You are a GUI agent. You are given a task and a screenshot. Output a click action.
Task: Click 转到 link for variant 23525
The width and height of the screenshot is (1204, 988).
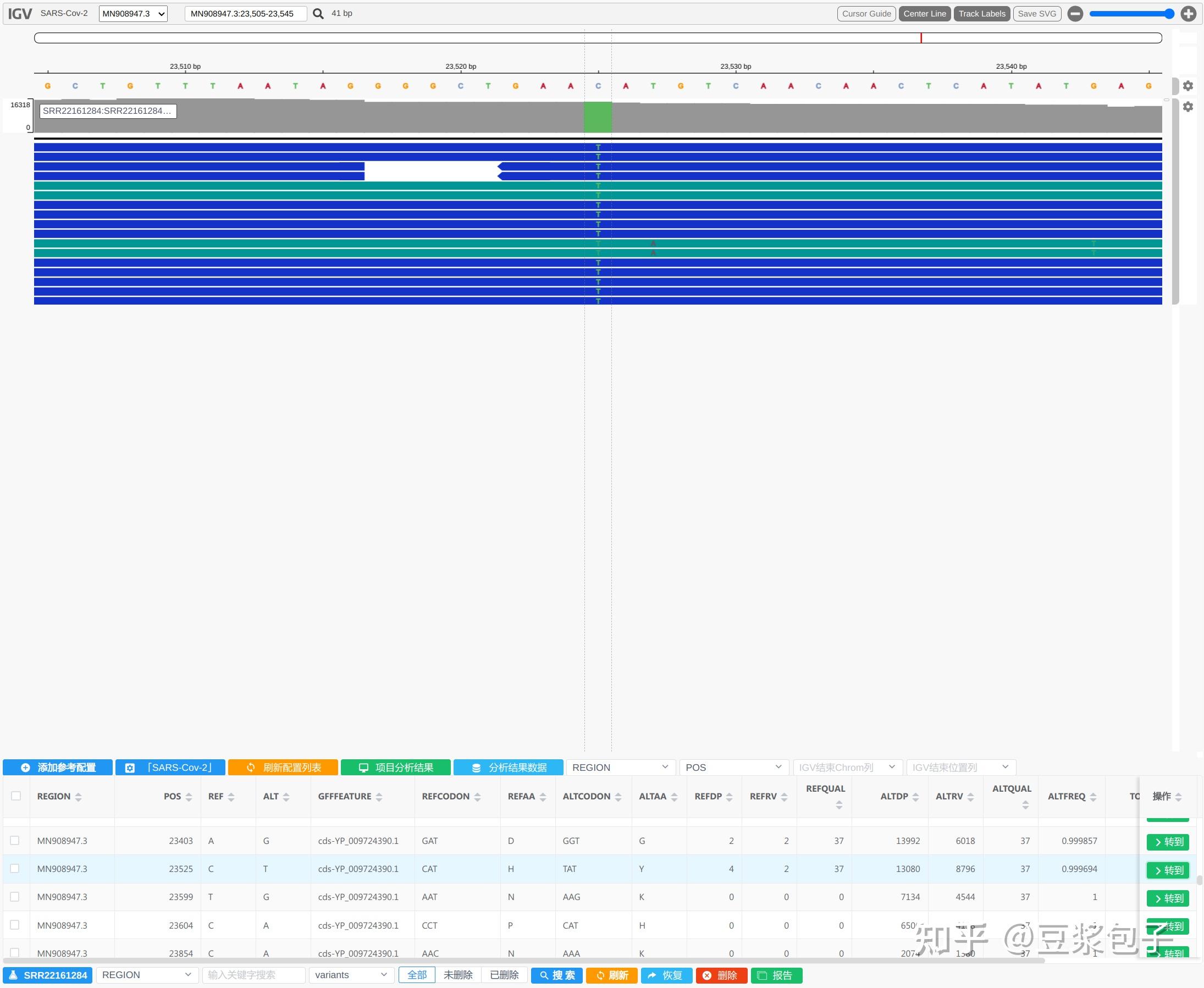click(1168, 870)
